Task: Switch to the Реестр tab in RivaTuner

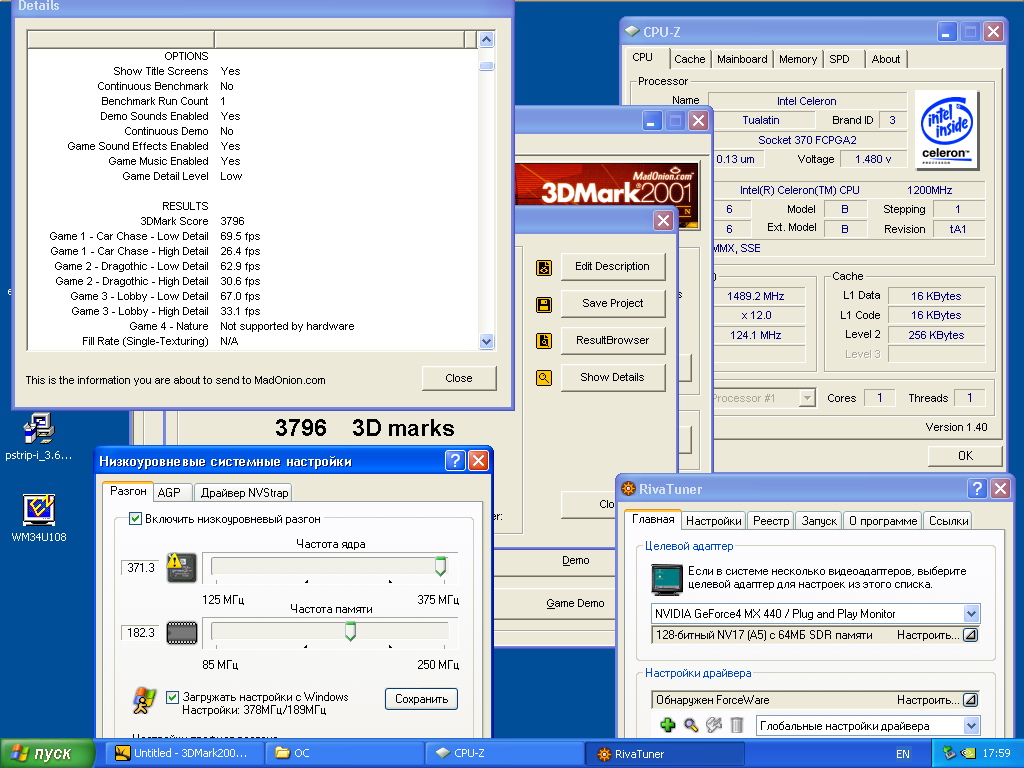Action: 771,521
